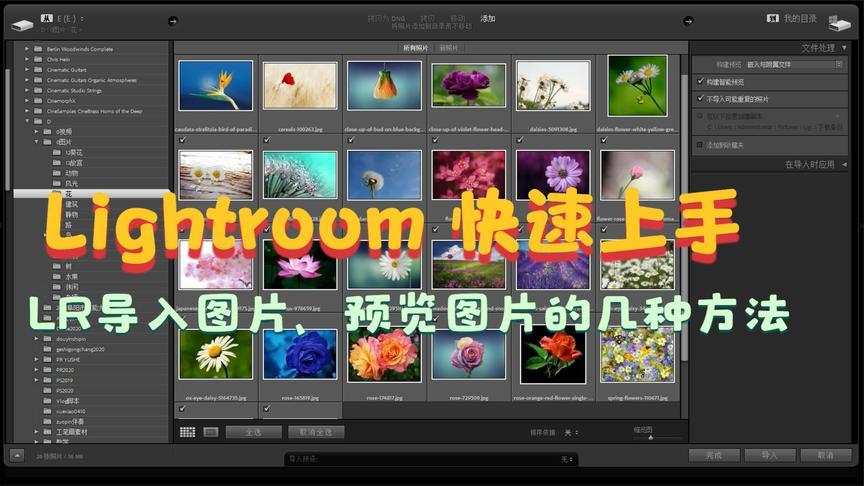Click the folder icon for 动物

click(57, 173)
